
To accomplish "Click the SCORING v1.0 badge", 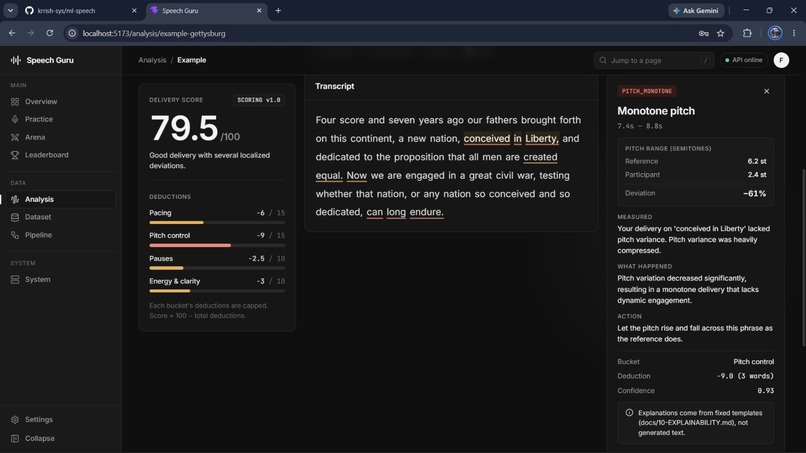I will tap(259, 100).
